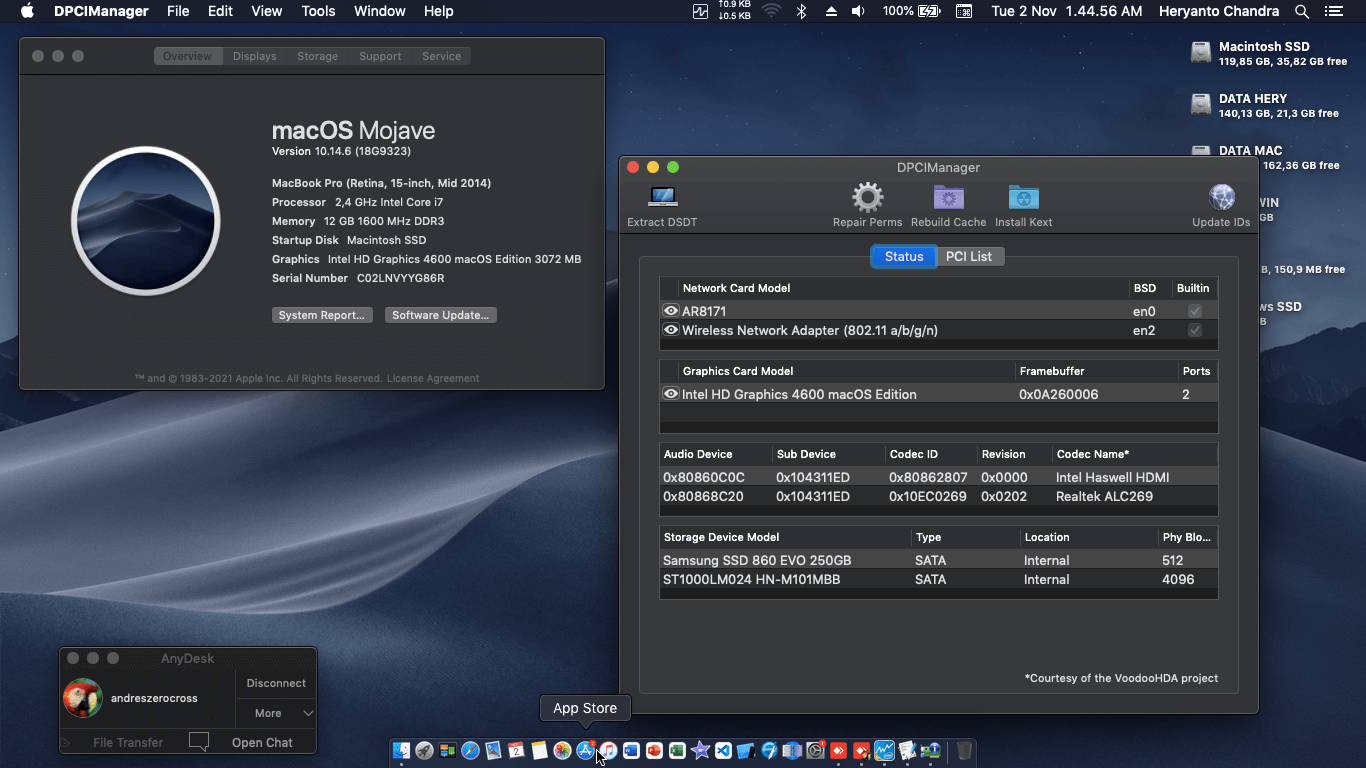Open Safari in the dock

coord(470,751)
